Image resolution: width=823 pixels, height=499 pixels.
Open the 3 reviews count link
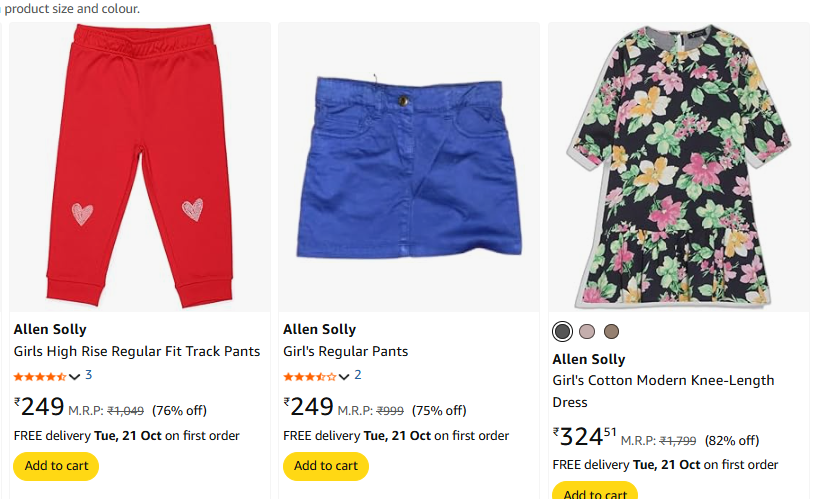(88, 376)
